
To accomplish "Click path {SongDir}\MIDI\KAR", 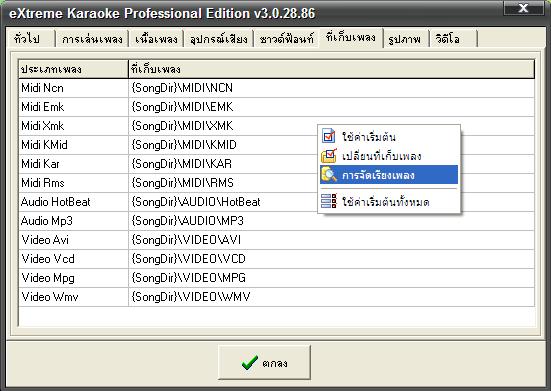I will pyautogui.click(x=182, y=164).
